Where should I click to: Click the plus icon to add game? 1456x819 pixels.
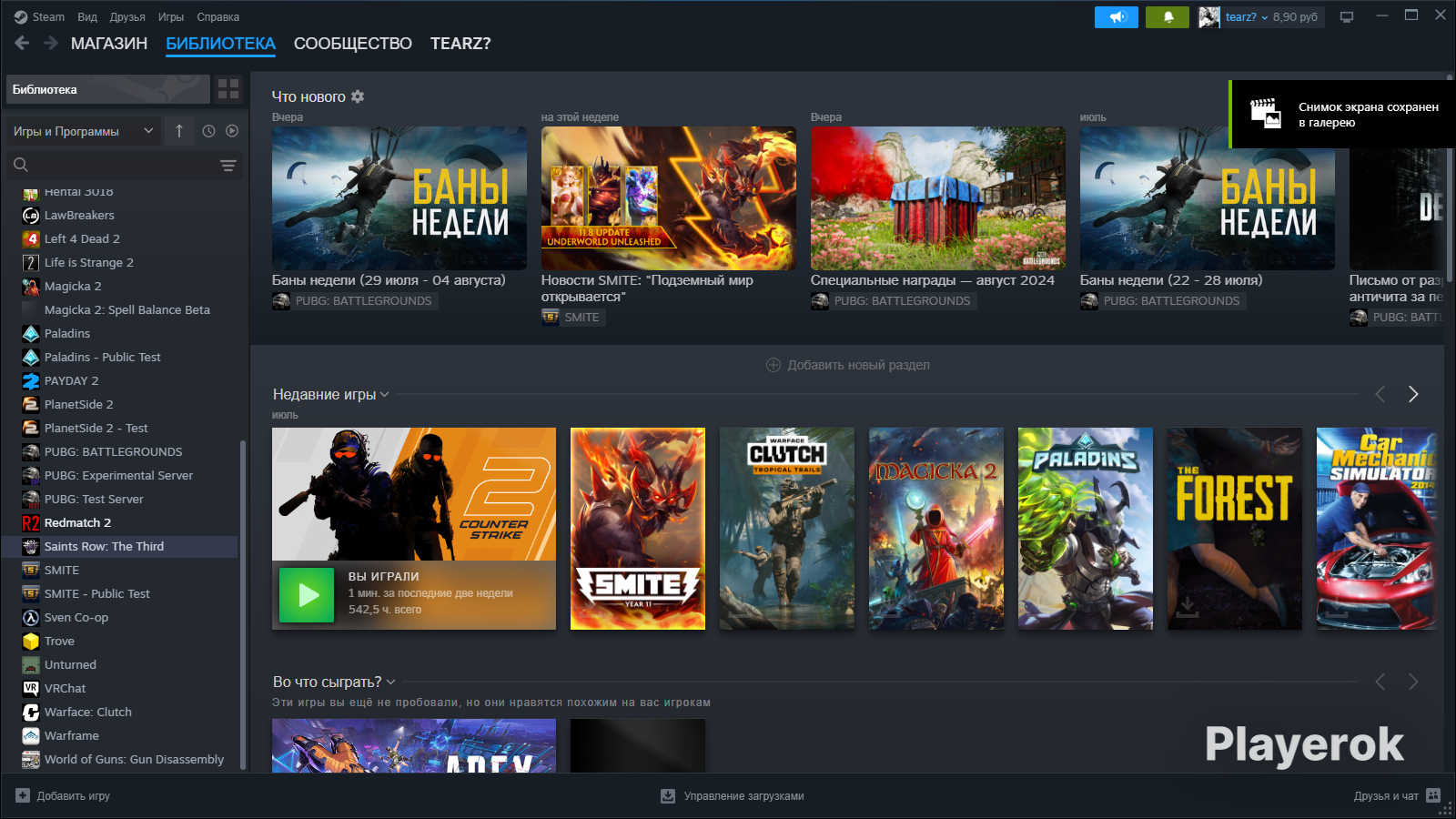tap(23, 795)
